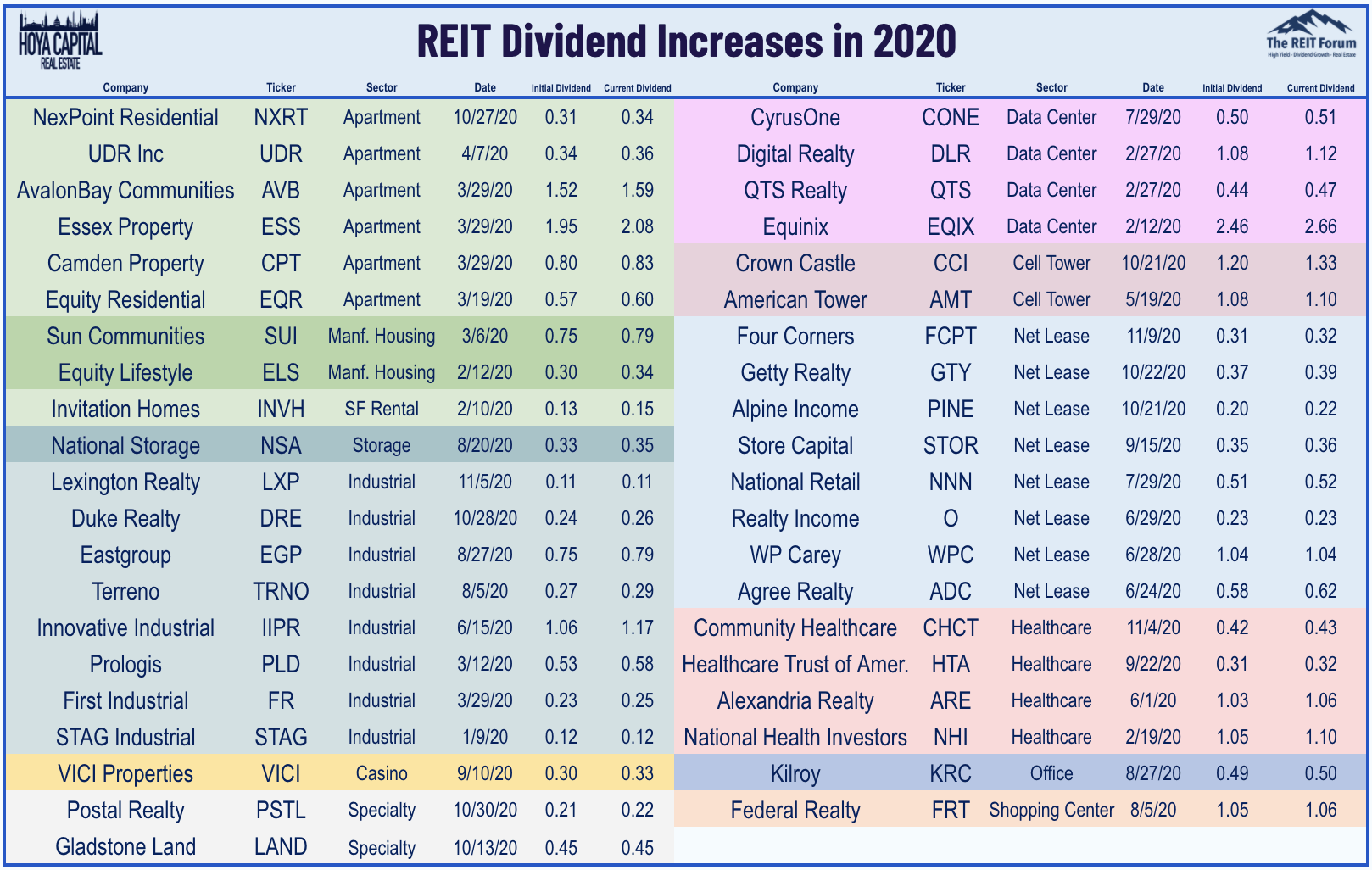Click the LAND ticker symbol
Screen dimensions: 1372x870
click(x=281, y=847)
